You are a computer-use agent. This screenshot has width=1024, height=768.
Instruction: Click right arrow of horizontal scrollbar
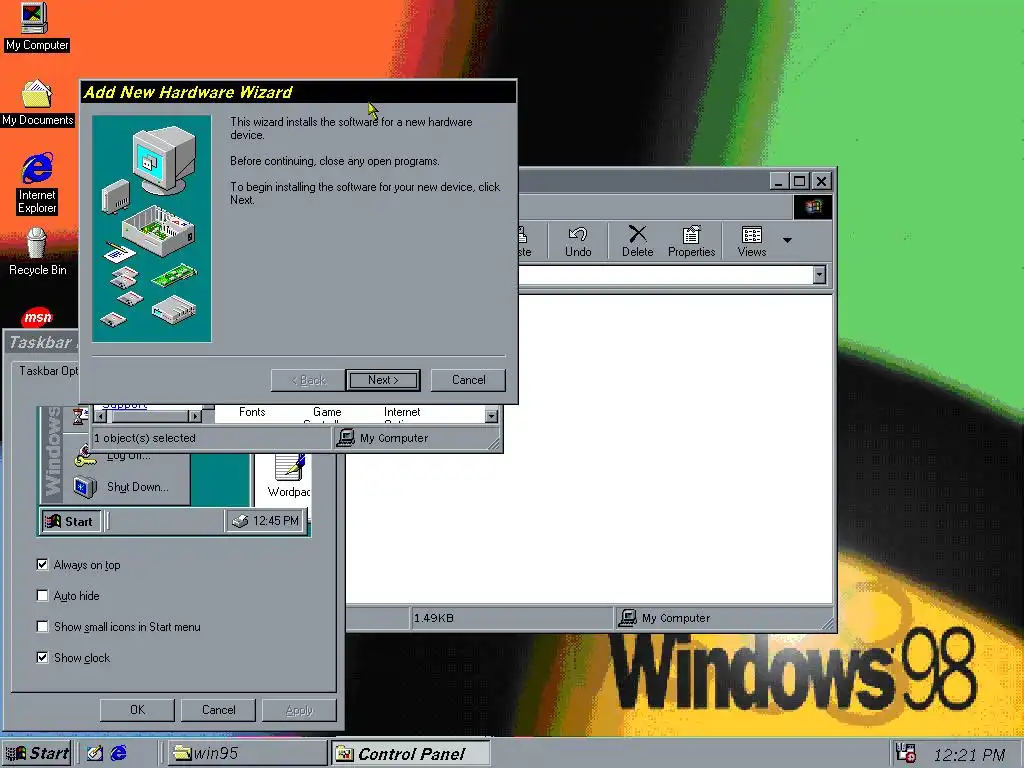[x=195, y=416]
